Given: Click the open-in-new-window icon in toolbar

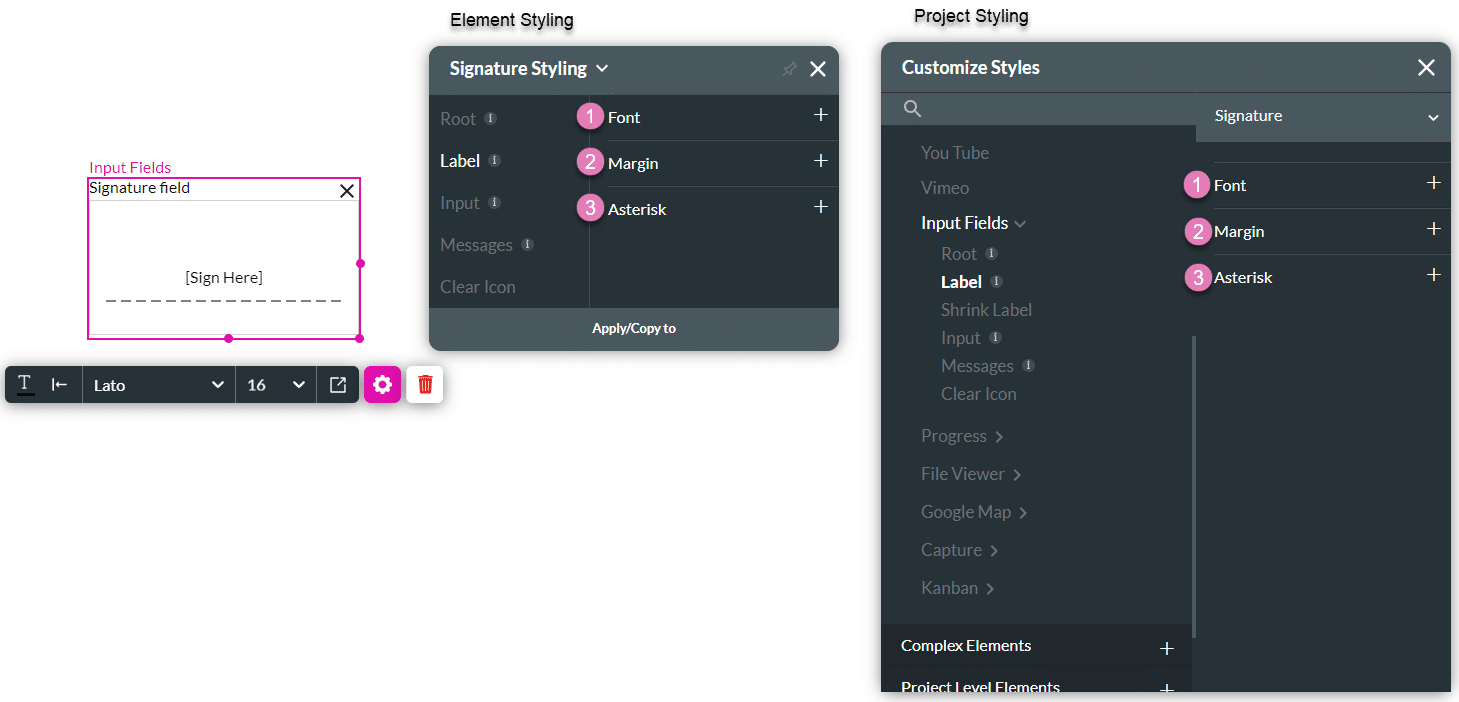Looking at the screenshot, I should click(x=338, y=385).
